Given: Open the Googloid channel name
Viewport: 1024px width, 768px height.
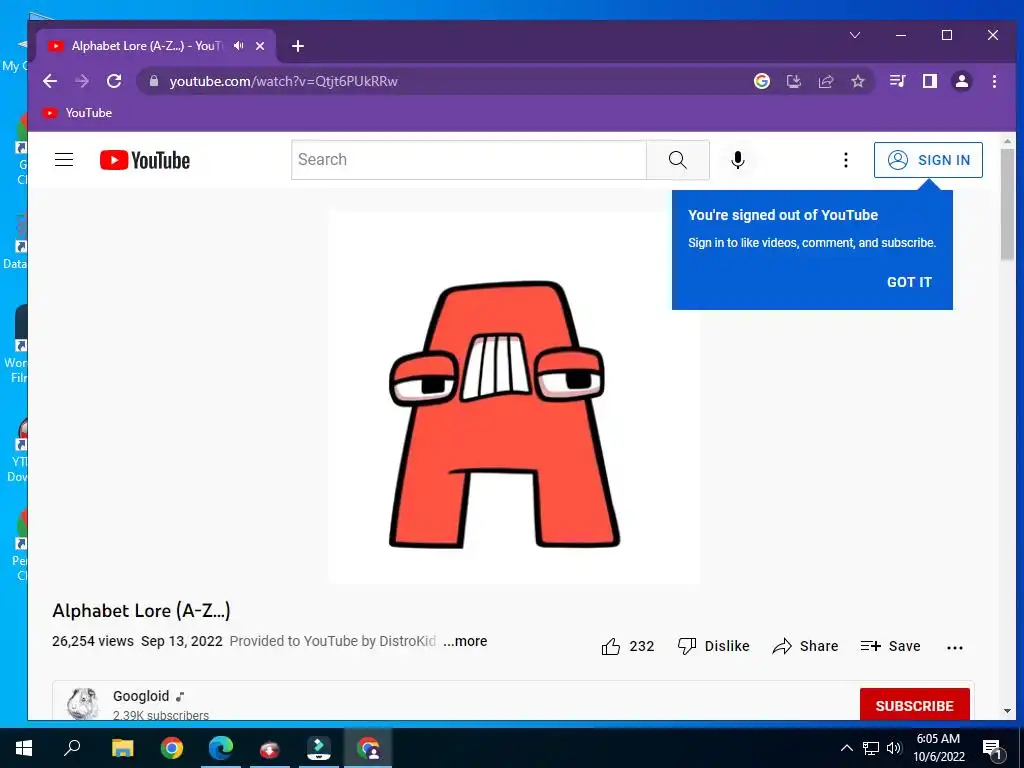Looking at the screenshot, I should tap(141, 696).
